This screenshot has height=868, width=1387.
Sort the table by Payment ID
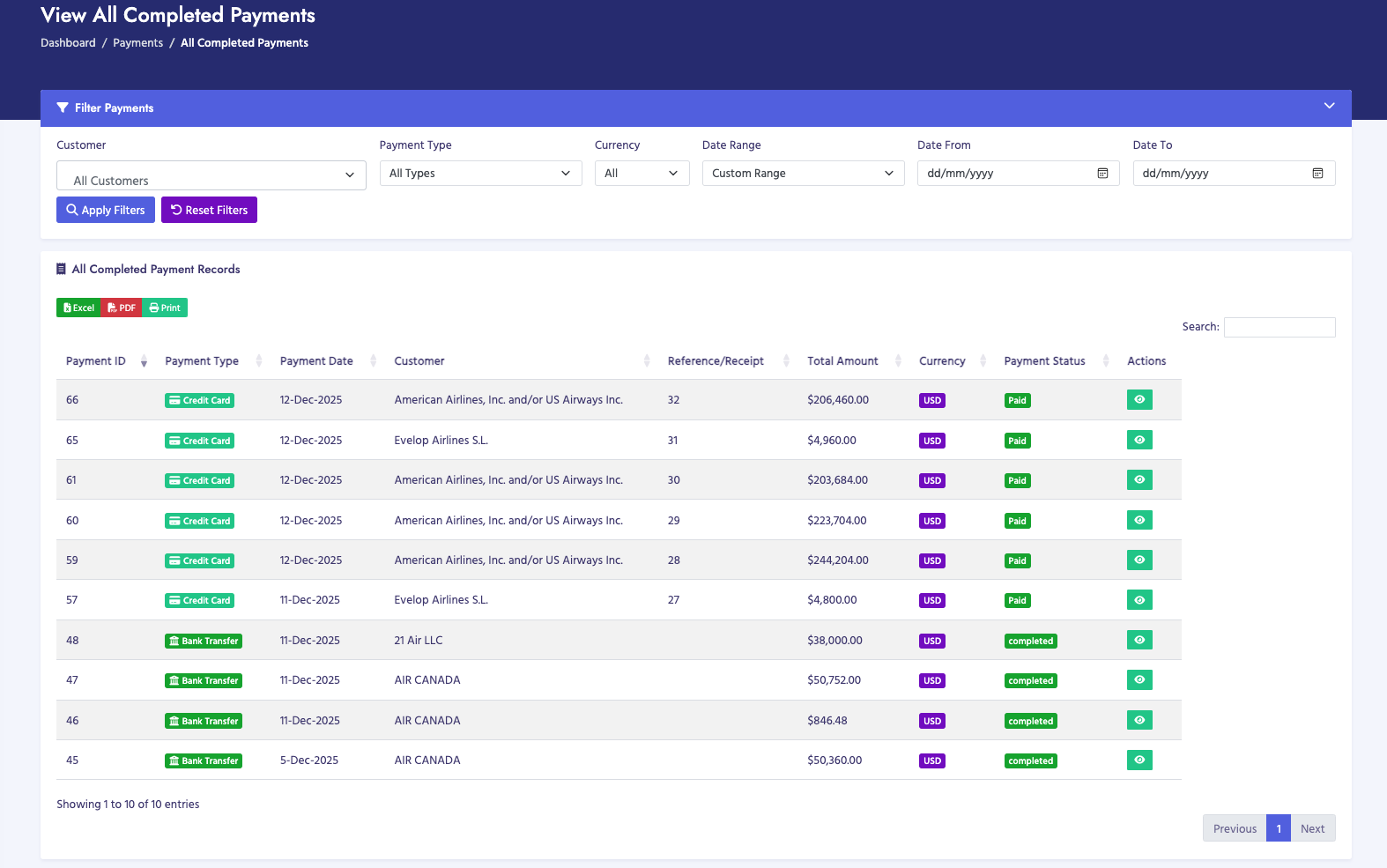[96, 361]
